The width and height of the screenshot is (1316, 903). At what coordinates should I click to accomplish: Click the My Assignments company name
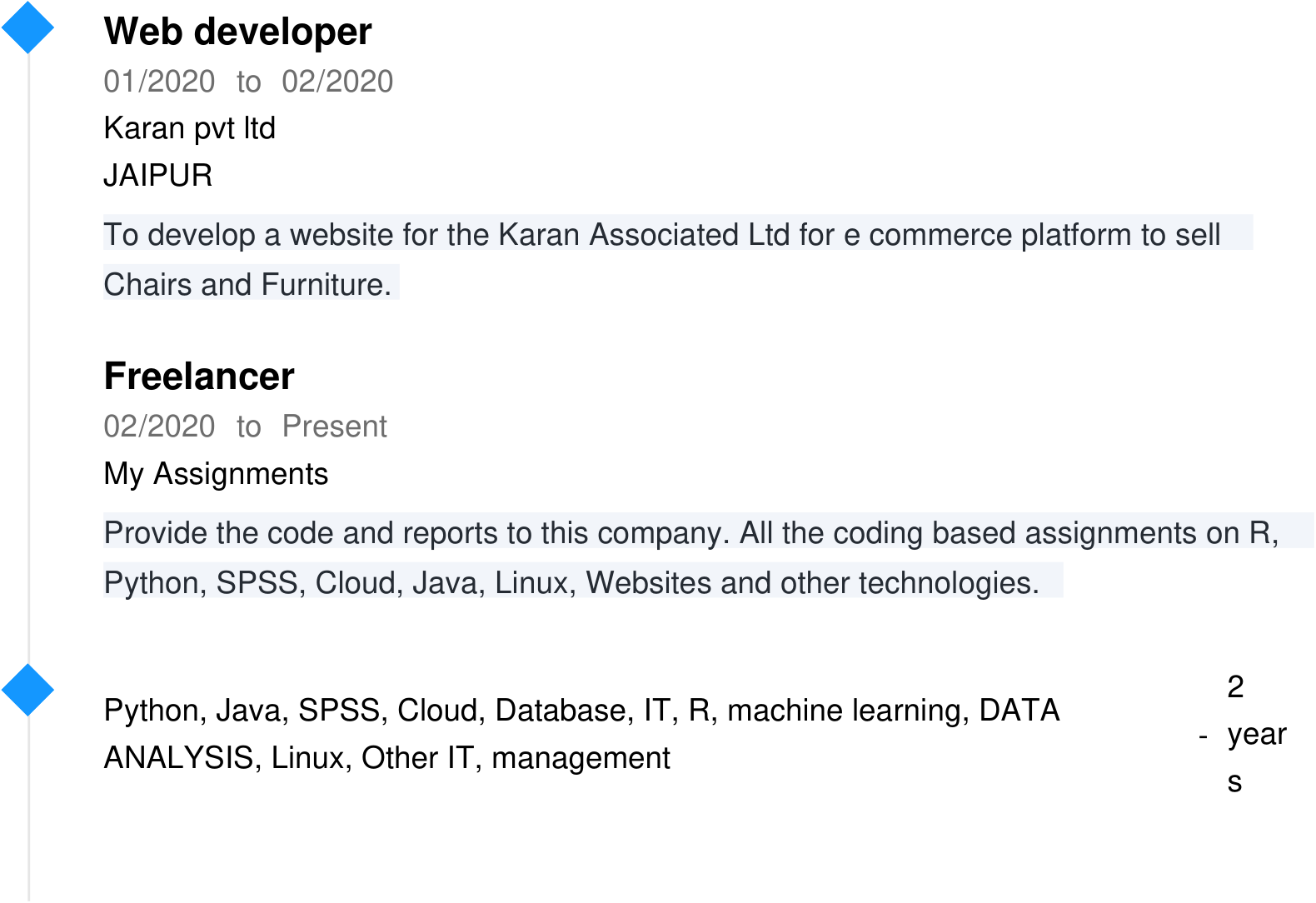pyautogui.click(x=216, y=474)
